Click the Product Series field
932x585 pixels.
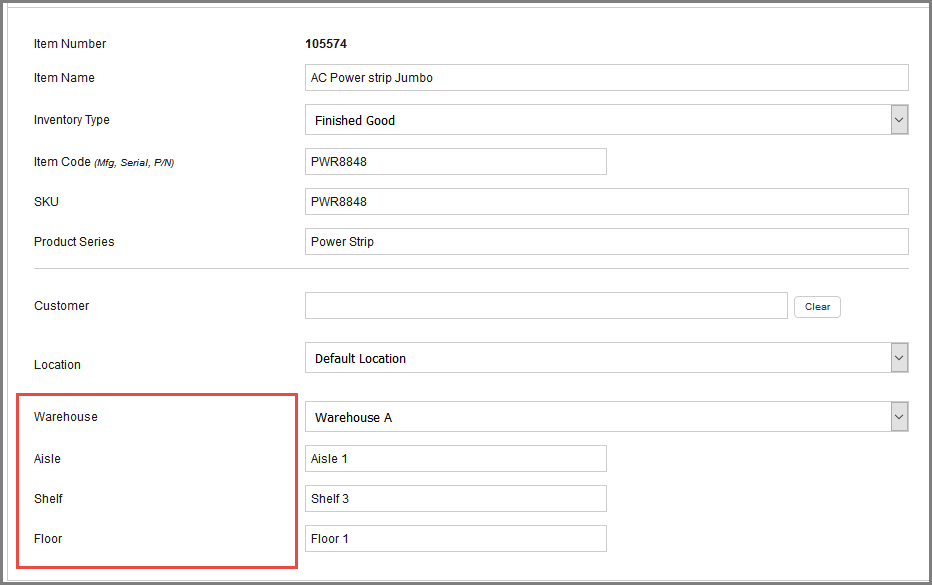(x=606, y=241)
